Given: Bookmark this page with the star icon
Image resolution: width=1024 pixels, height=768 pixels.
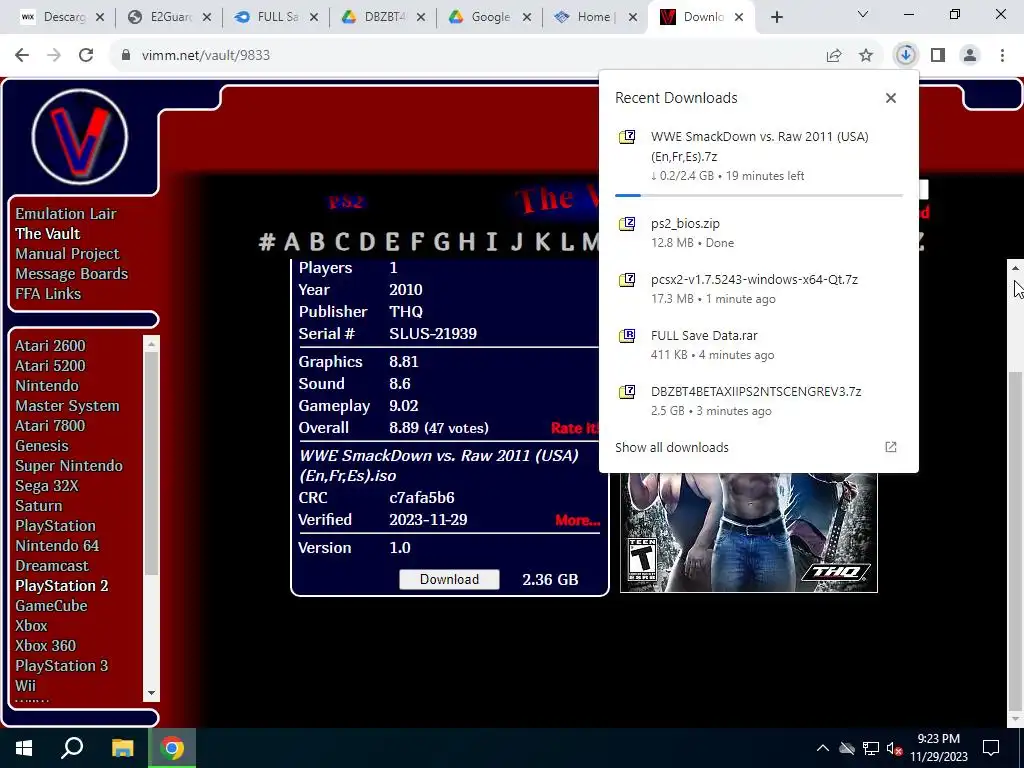Looking at the screenshot, I should pos(866,56).
